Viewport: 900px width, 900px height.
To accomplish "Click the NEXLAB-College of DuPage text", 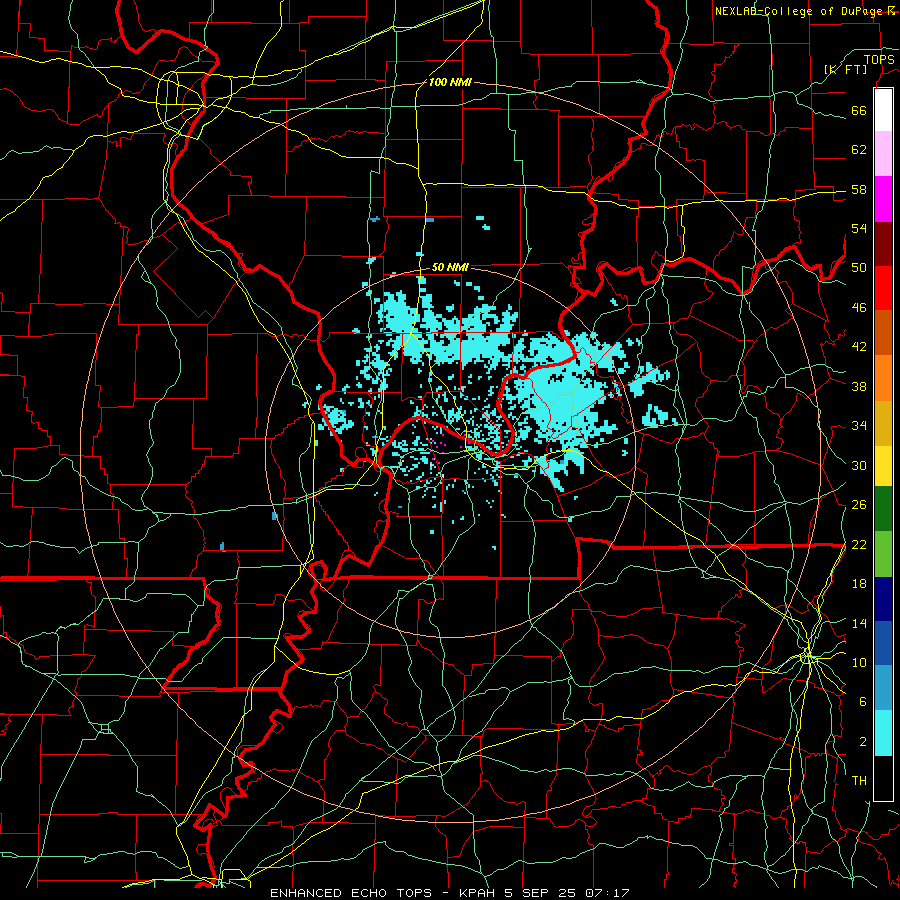I will tap(800, 11).
